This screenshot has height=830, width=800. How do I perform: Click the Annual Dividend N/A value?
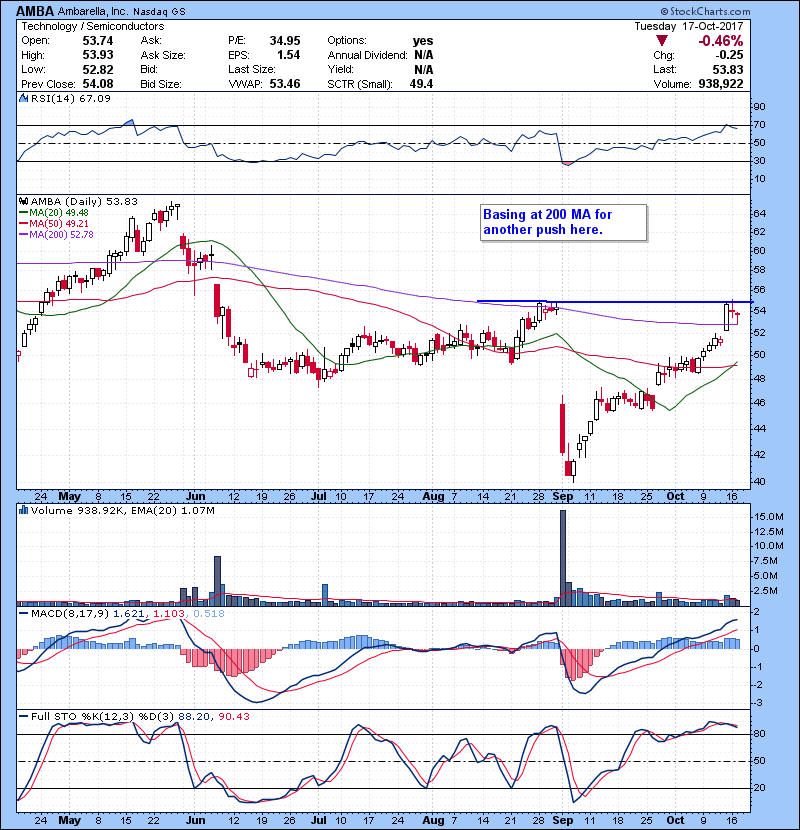pyautogui.click(x=424, y=55)
